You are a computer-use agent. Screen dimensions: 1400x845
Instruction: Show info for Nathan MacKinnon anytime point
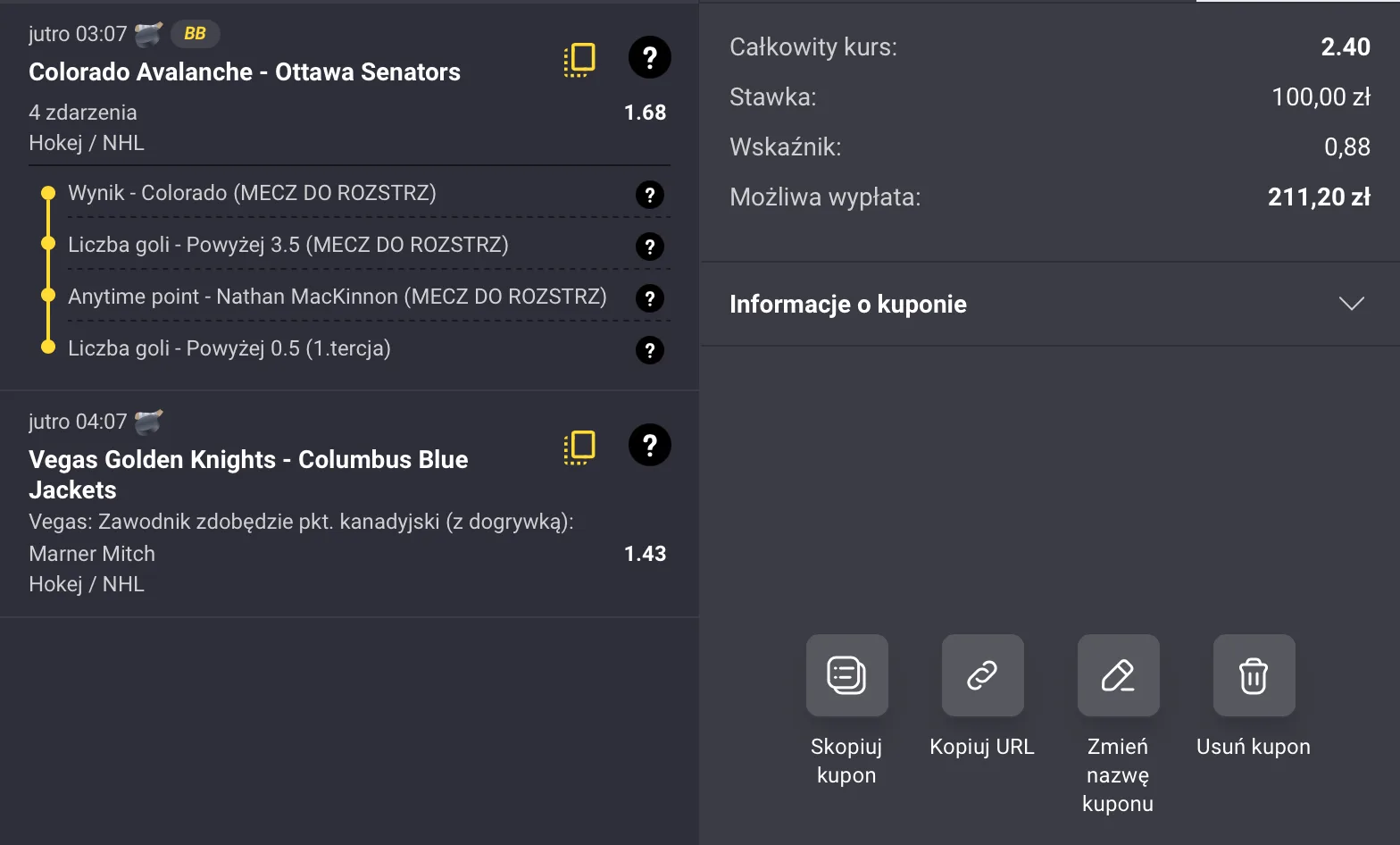coord(650,298)
